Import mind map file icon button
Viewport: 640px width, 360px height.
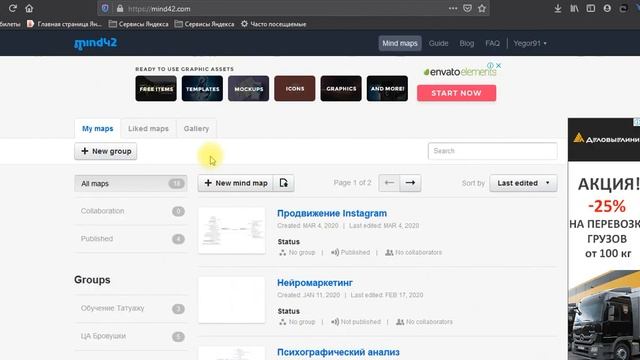284,183
